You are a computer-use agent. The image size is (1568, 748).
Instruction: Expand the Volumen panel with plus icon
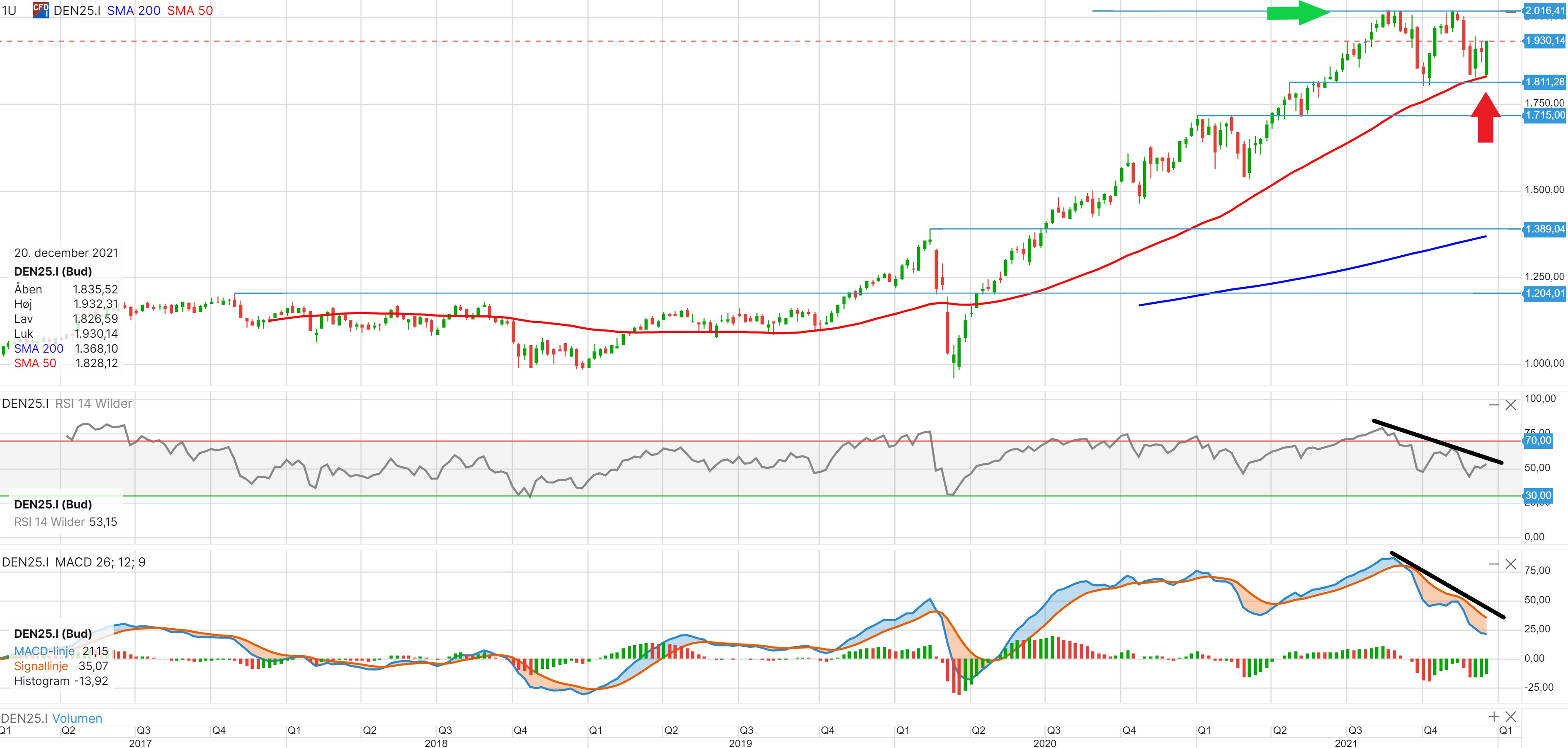pos(1494,717)
